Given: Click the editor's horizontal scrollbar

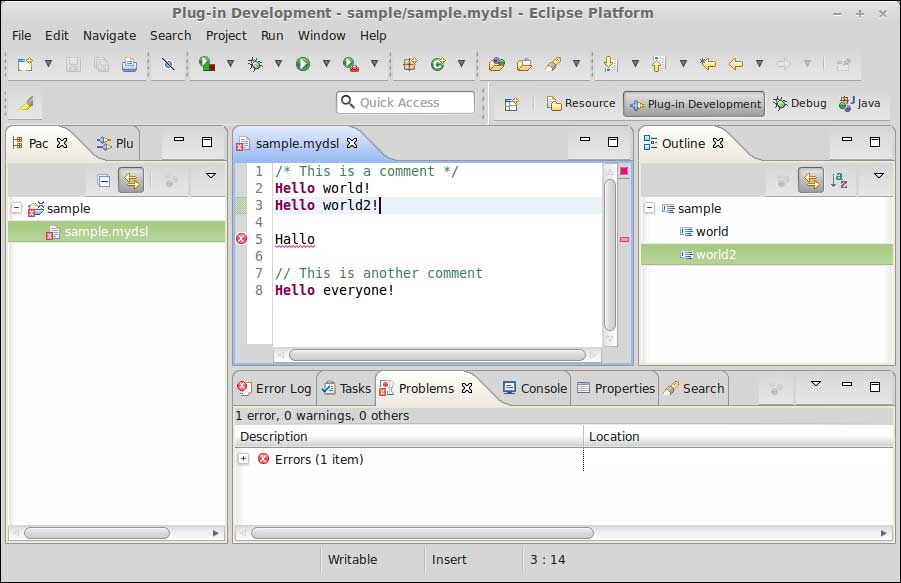Looking at the screenshot, I should pyautogui.click(x=436, y=354).
